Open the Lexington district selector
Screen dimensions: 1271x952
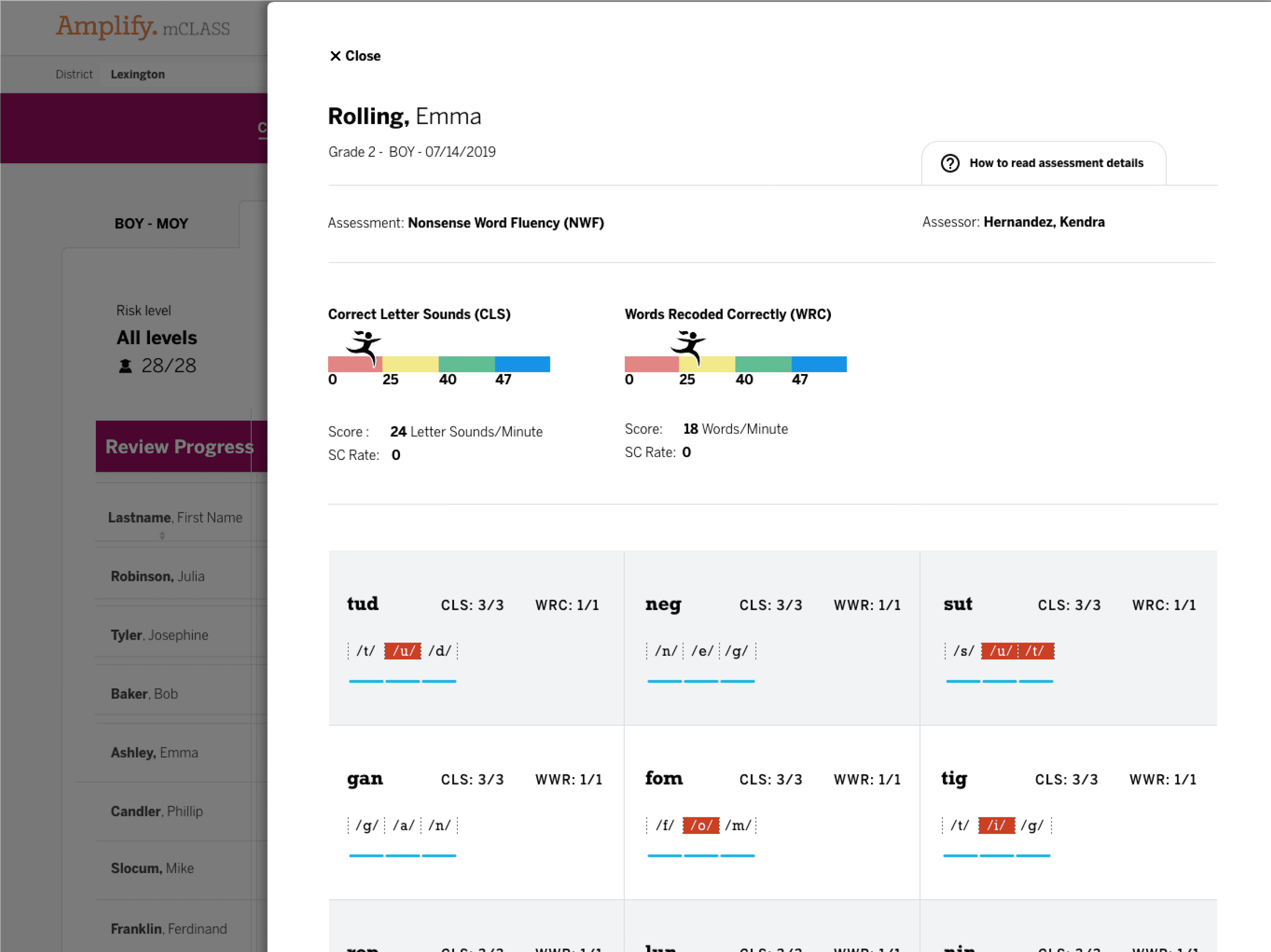[138, 74]
